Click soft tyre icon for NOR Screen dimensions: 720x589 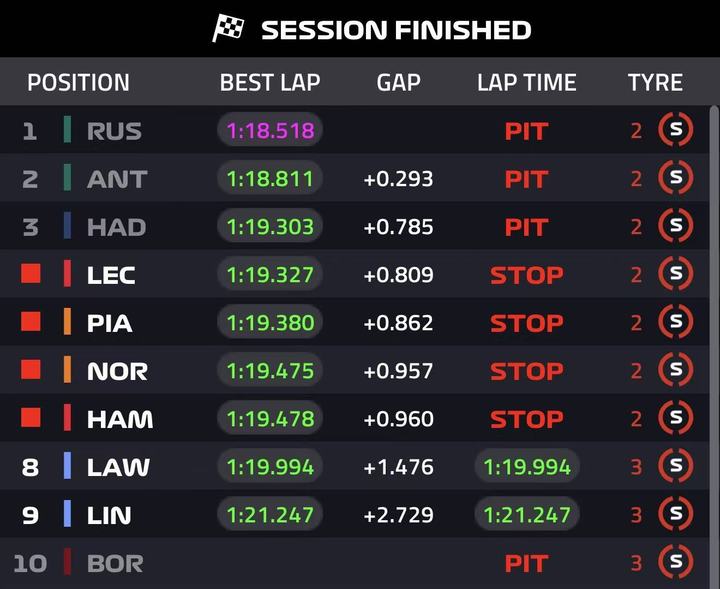tap(675, 370)
